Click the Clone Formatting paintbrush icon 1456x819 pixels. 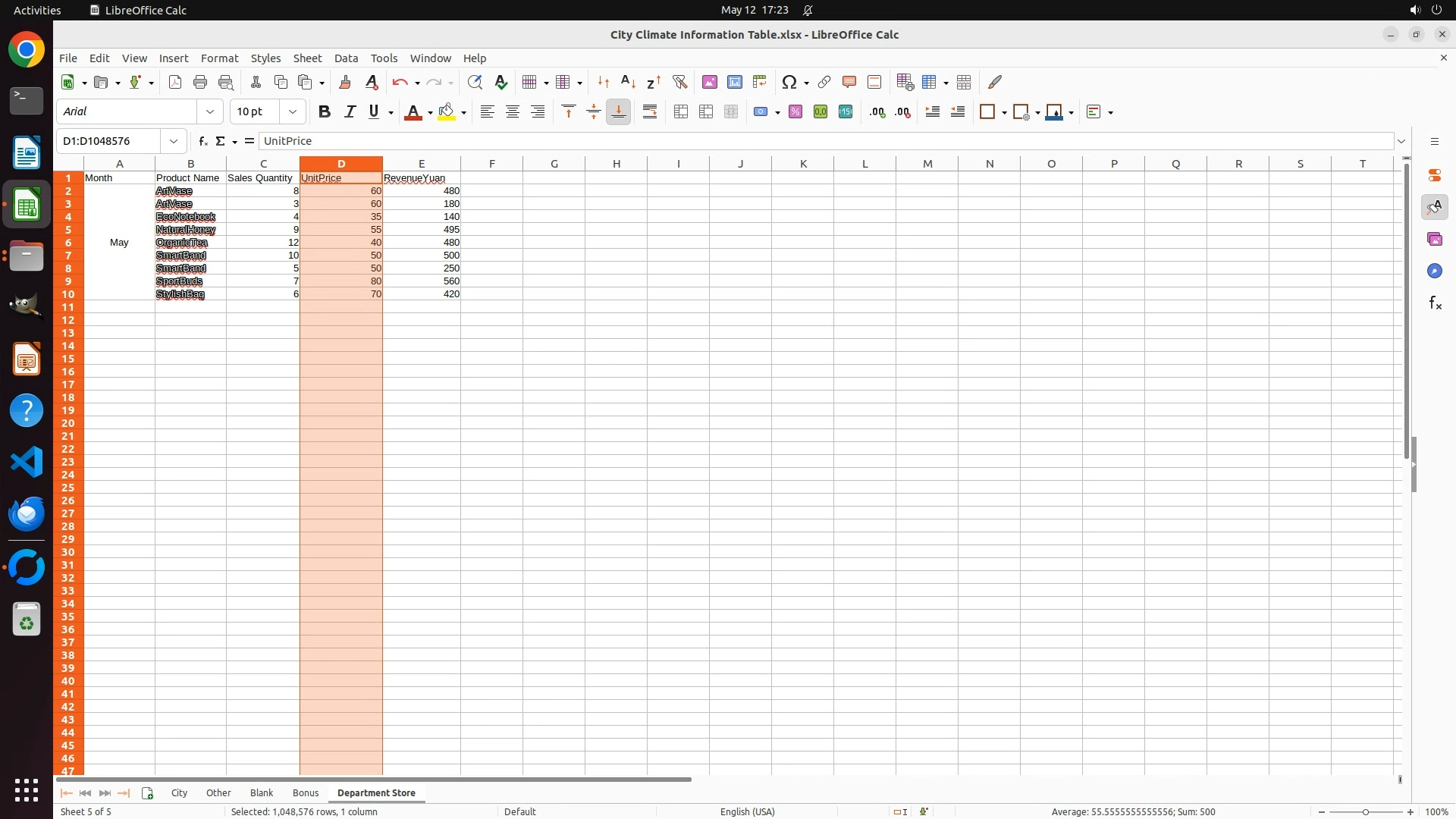344,82
